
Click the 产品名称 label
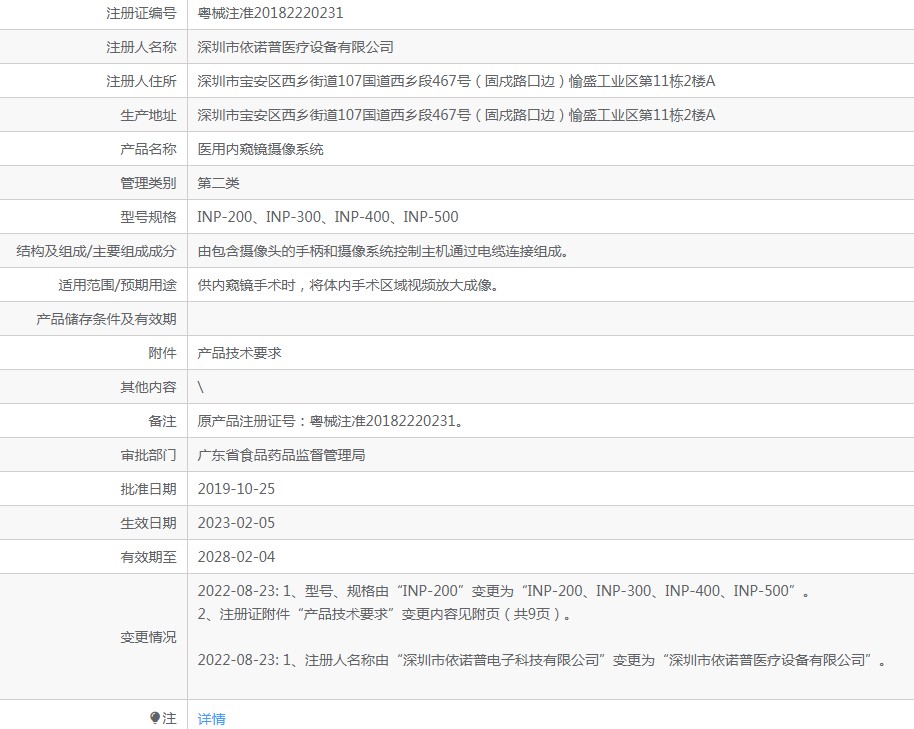pyautogui.click(x=148, y=149)
